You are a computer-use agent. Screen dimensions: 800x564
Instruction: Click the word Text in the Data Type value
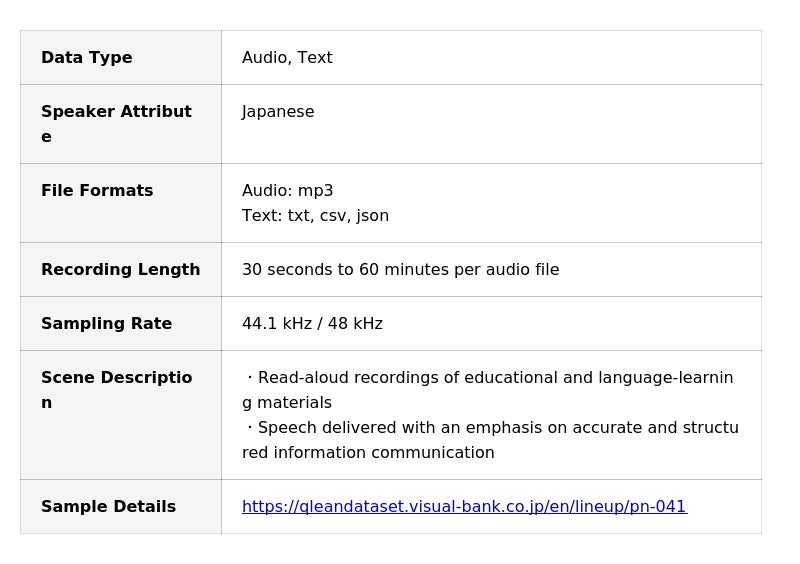click(x=315, y=58)
